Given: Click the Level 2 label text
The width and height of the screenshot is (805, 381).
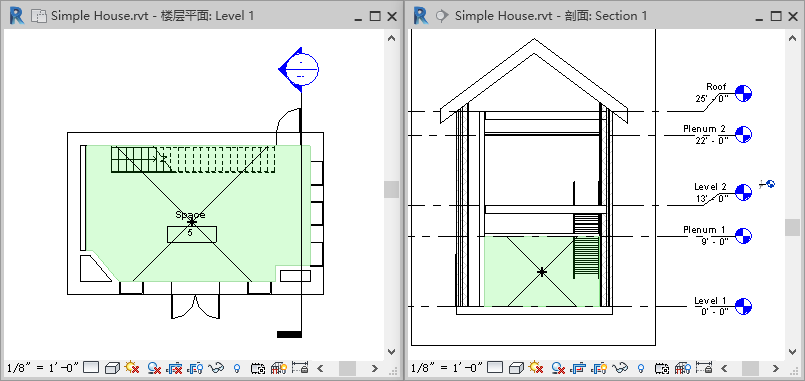Looking at the screenshot, I should (x=710, y=187).
